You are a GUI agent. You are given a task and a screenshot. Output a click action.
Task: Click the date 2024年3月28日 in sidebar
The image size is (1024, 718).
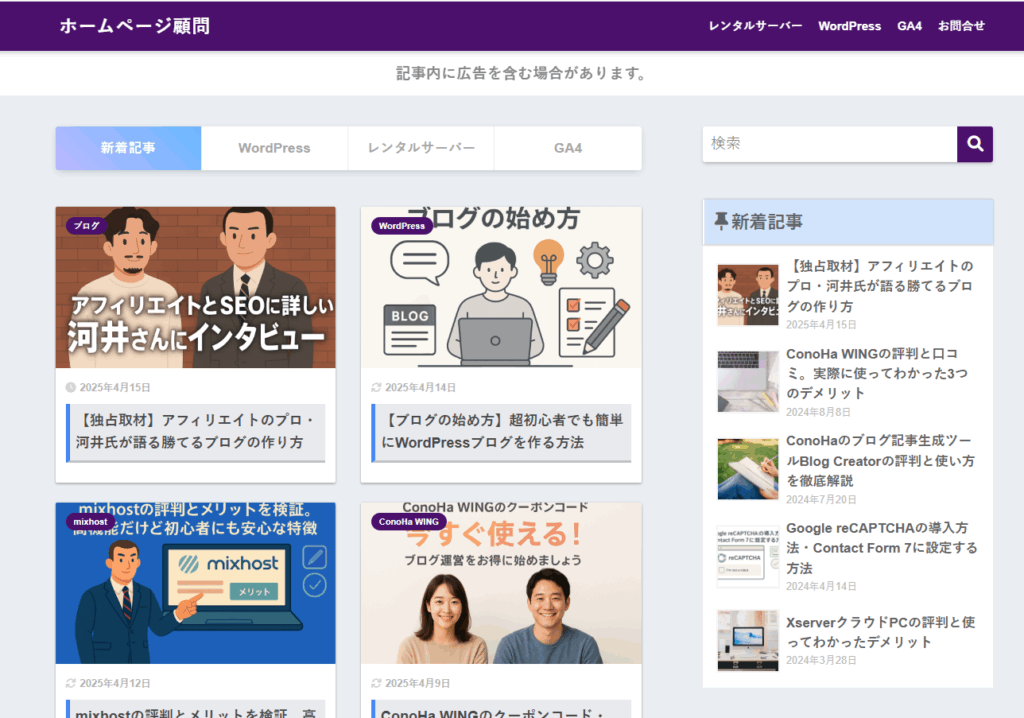[x=821, y=661]
